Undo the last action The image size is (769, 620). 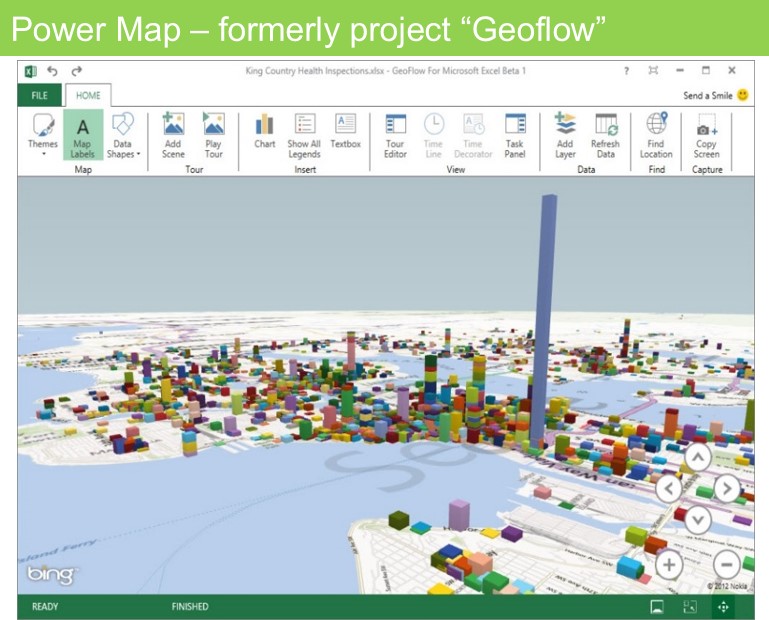click(x=52, y=71)
